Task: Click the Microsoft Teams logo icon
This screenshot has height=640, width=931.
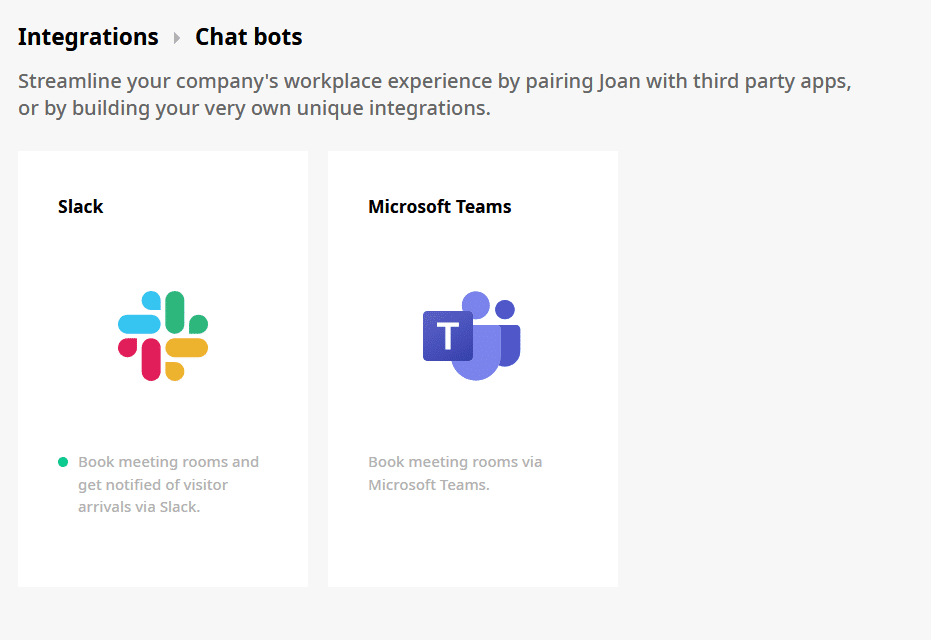Action: pyautogui.click(x=470, y=333)
